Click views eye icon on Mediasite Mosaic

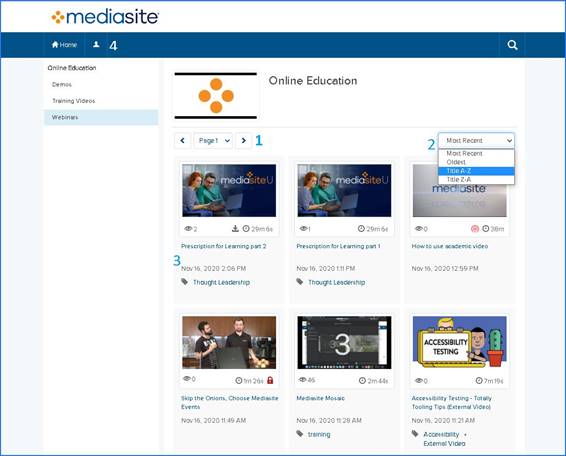[302, 380]
